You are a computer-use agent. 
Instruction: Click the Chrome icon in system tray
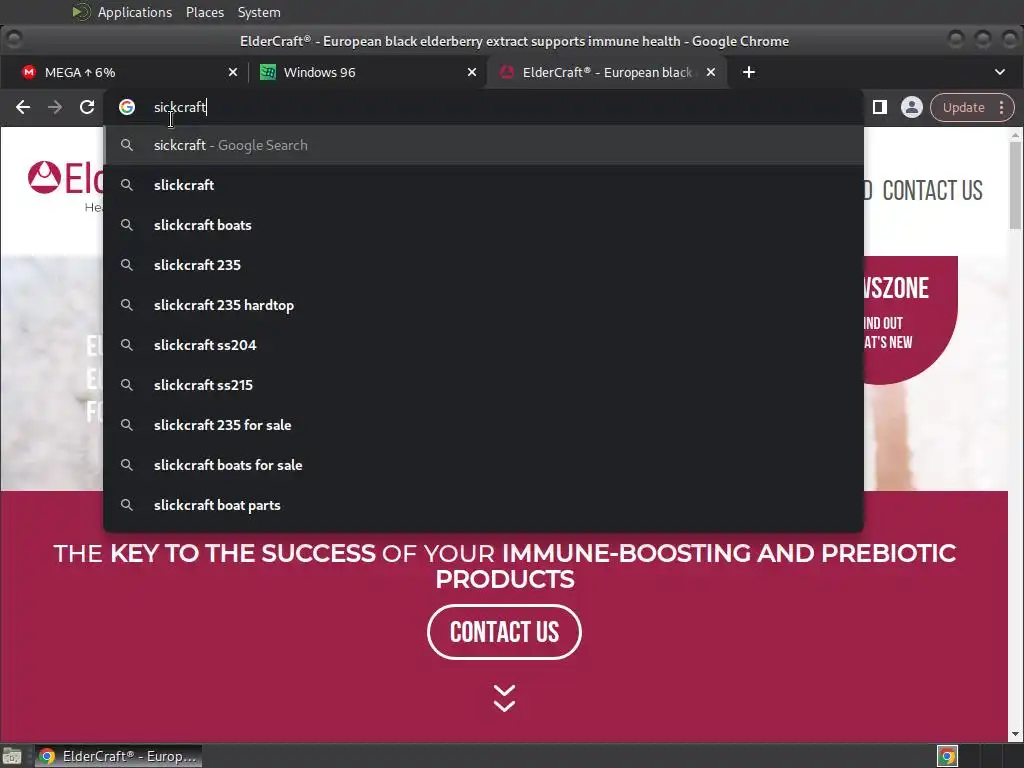[x=947, y=756]
